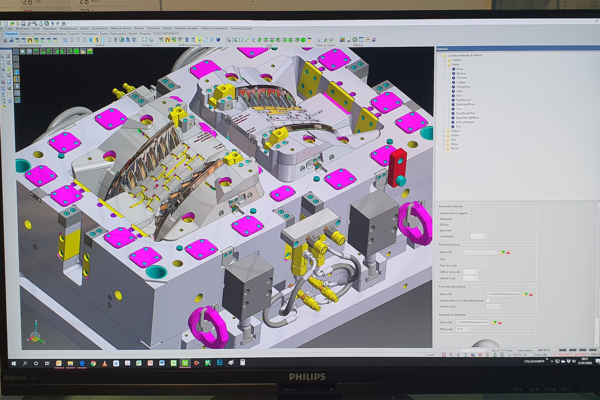Open the Operazioni menu

point(50,28)
